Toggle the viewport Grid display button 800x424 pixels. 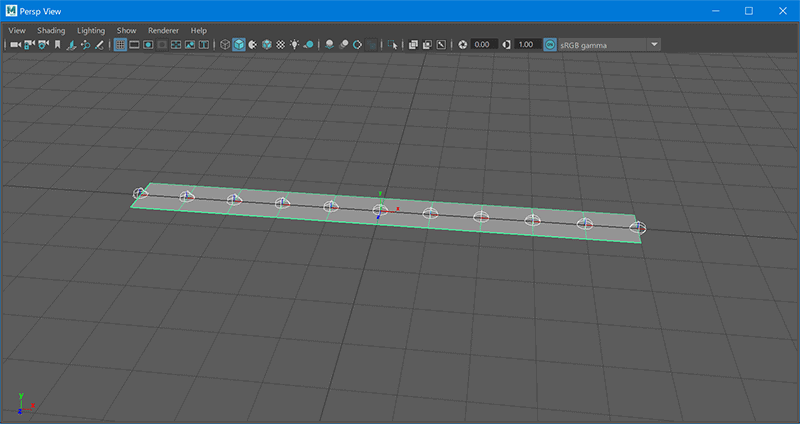[x=120, y=45]
